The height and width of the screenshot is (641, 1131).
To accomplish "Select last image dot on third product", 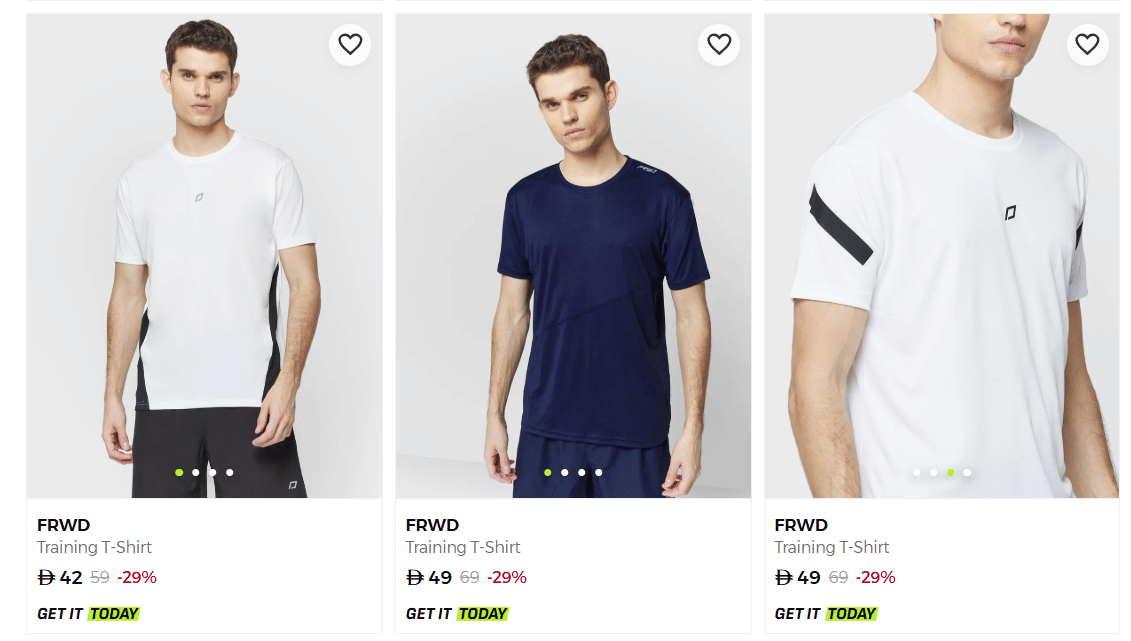I will point(967,472).
